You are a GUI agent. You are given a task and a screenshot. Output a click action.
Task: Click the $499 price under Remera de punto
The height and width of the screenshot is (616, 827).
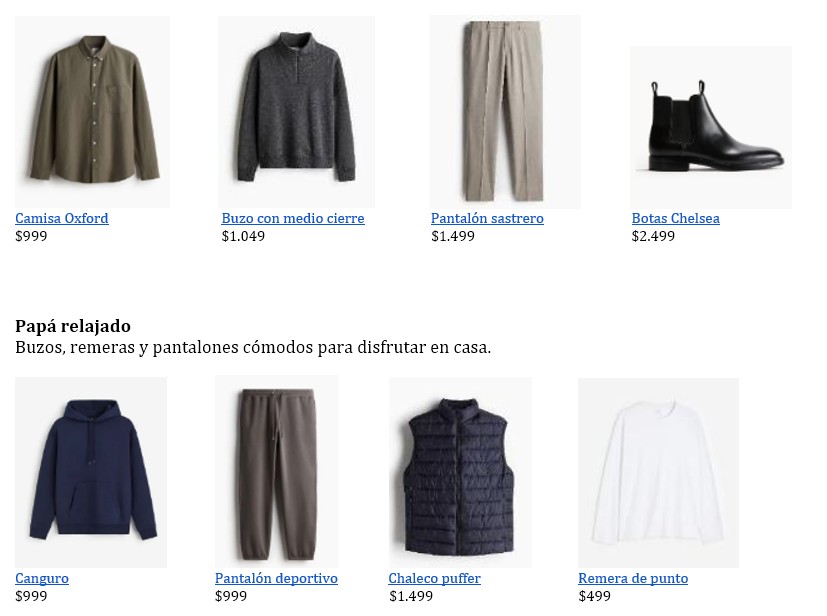point(594,596)
